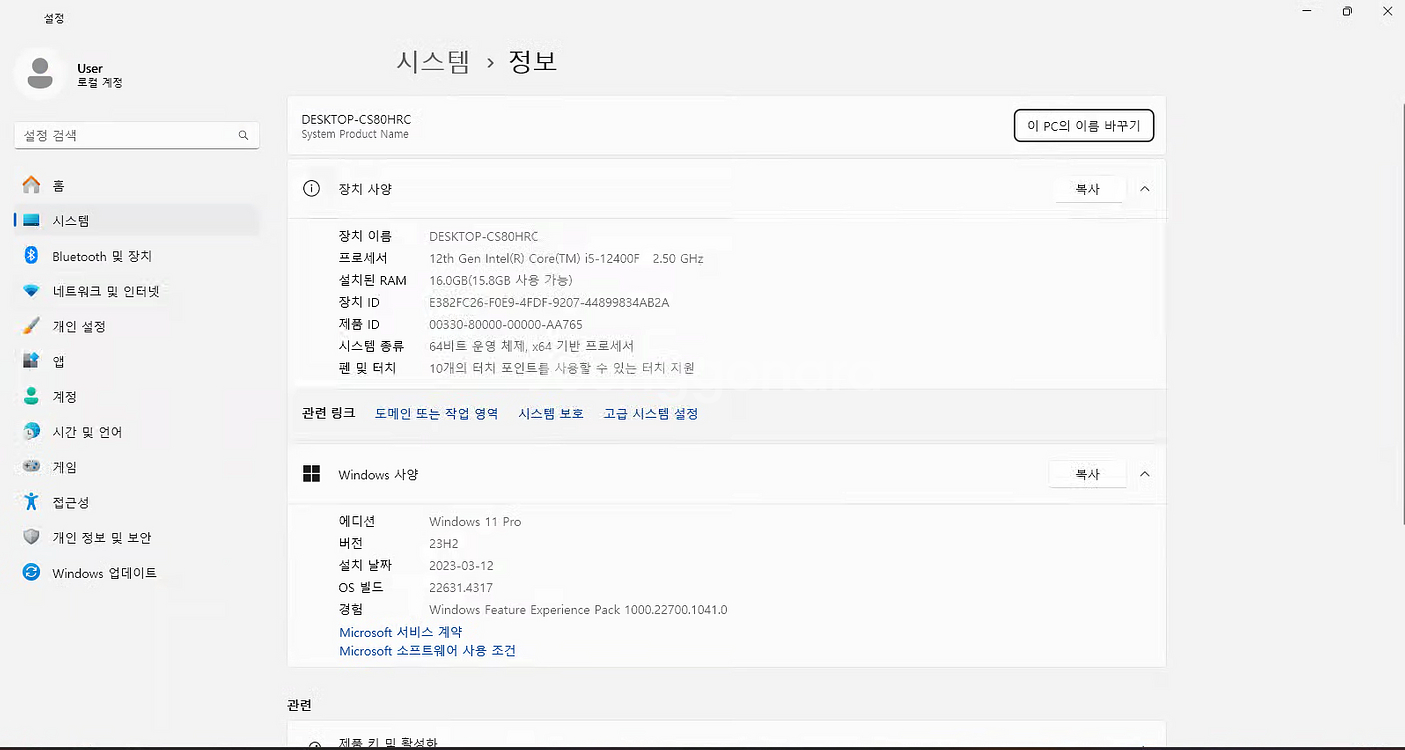This screenshot has height=750, width=1405.
Task: Open Microsoft 서비스 계약 link
Action: pos(400,632)
